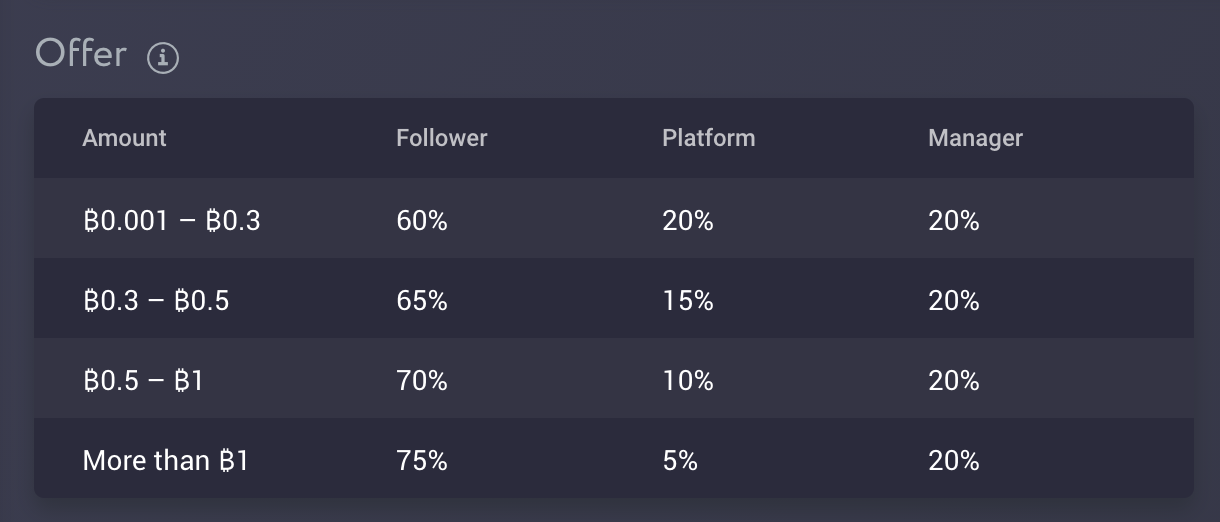Click the 70% follower share value
1220x522 pixels.
pos(422,380)
